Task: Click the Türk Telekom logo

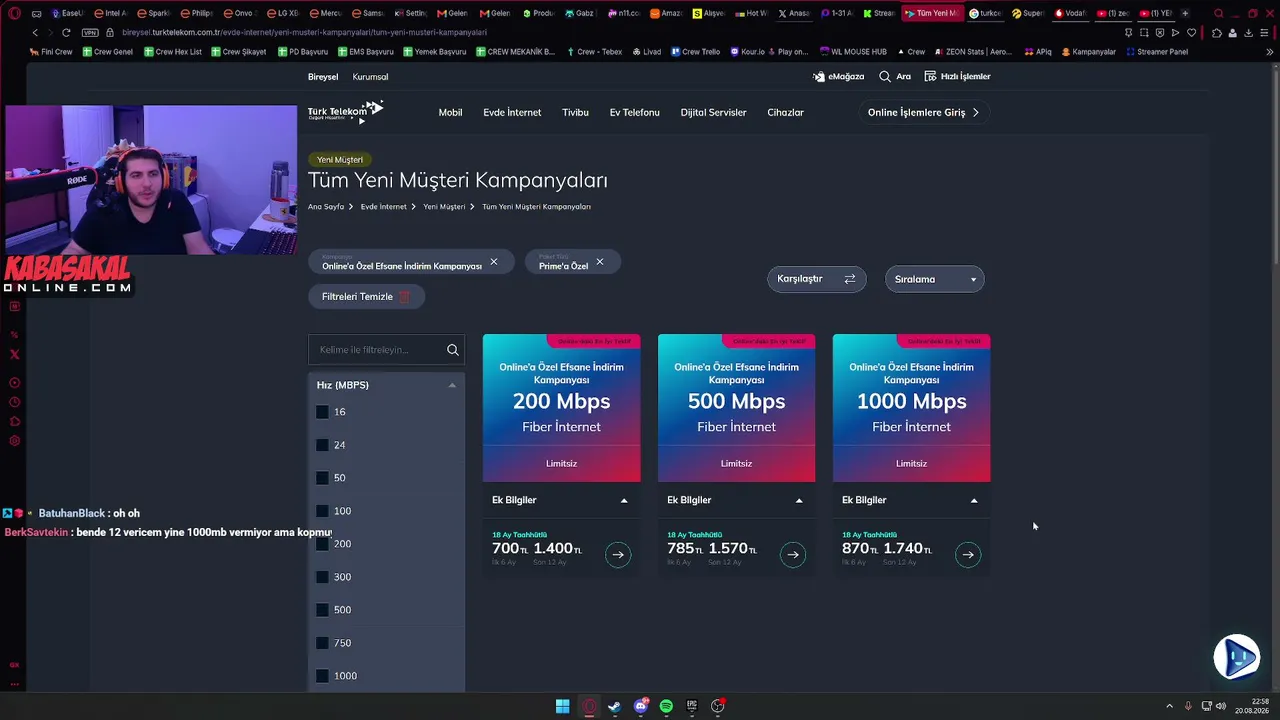Action: click(x=345, y=111)
